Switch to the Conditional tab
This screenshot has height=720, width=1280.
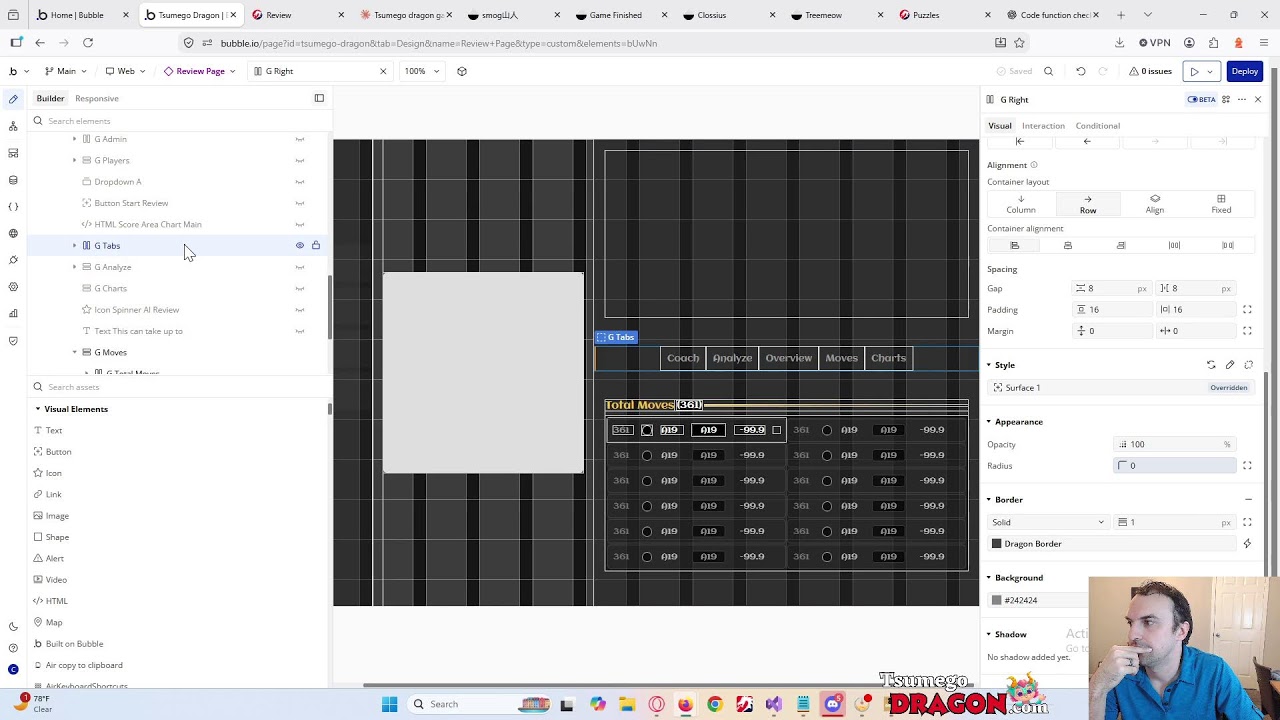coord(1097,126)
